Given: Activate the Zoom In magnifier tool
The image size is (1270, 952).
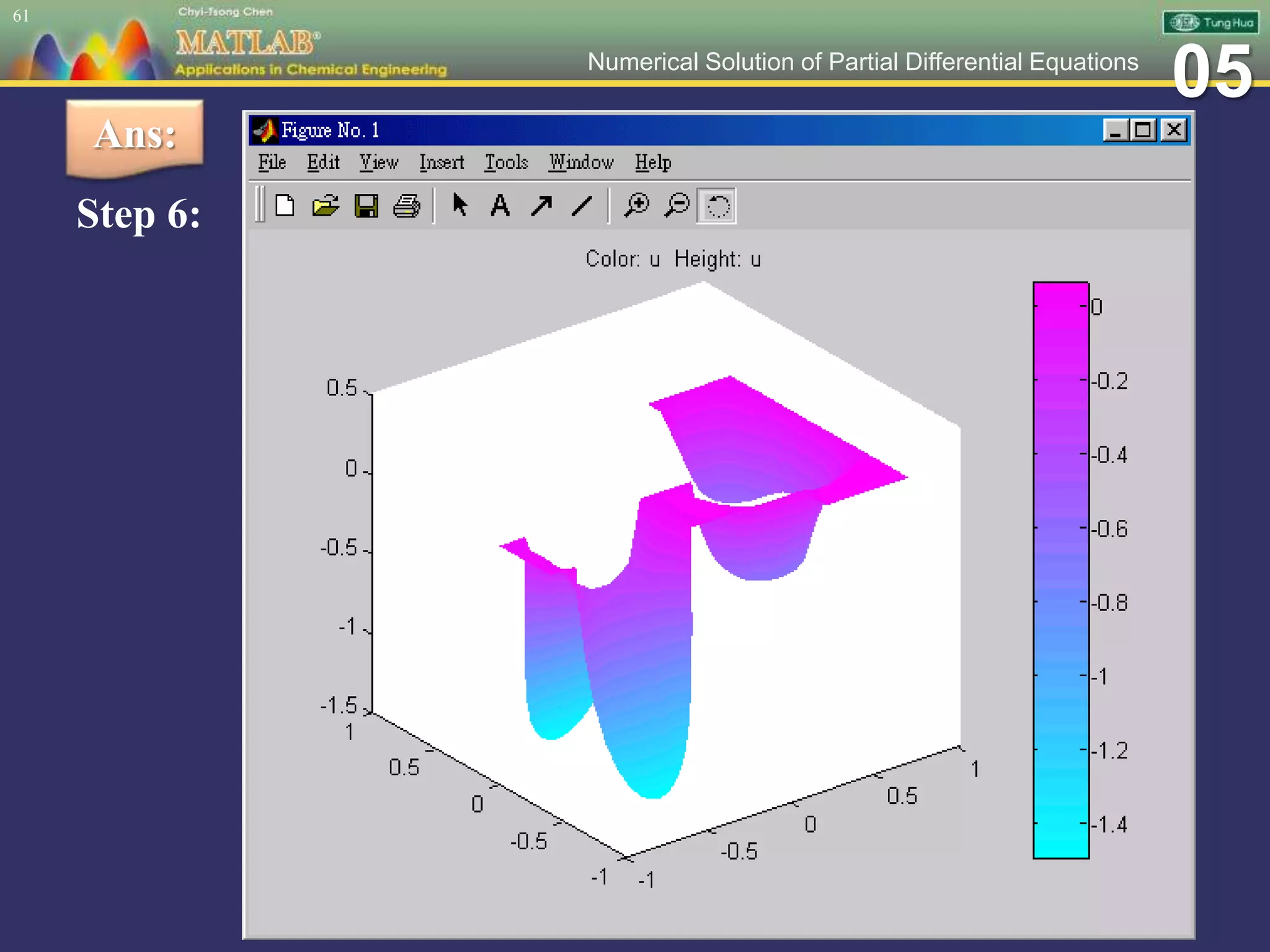Looking at the screenshot, I should tap(636, 205).
